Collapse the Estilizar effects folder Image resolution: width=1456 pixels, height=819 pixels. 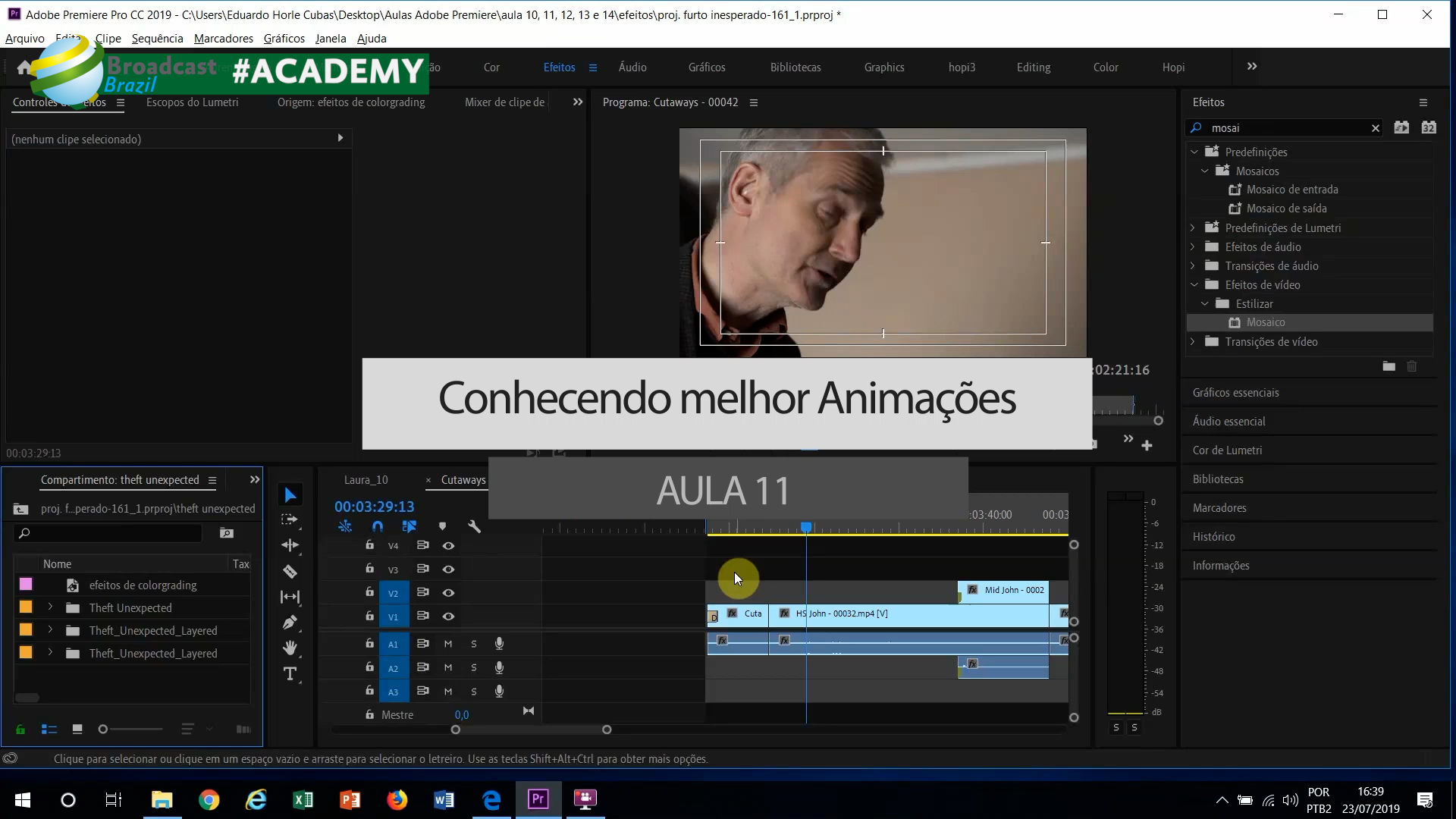[1204, 303]
